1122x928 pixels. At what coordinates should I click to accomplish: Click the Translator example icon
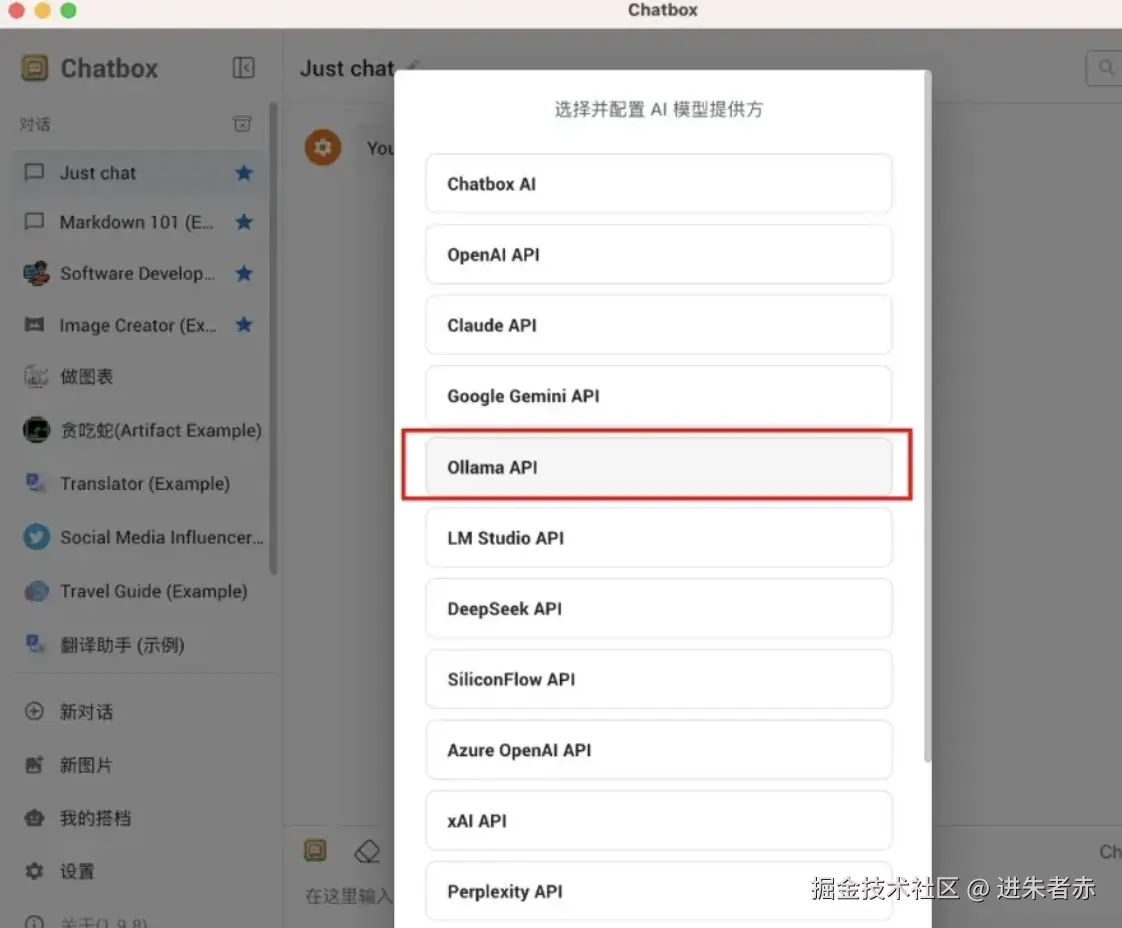[x=34, y=483]
